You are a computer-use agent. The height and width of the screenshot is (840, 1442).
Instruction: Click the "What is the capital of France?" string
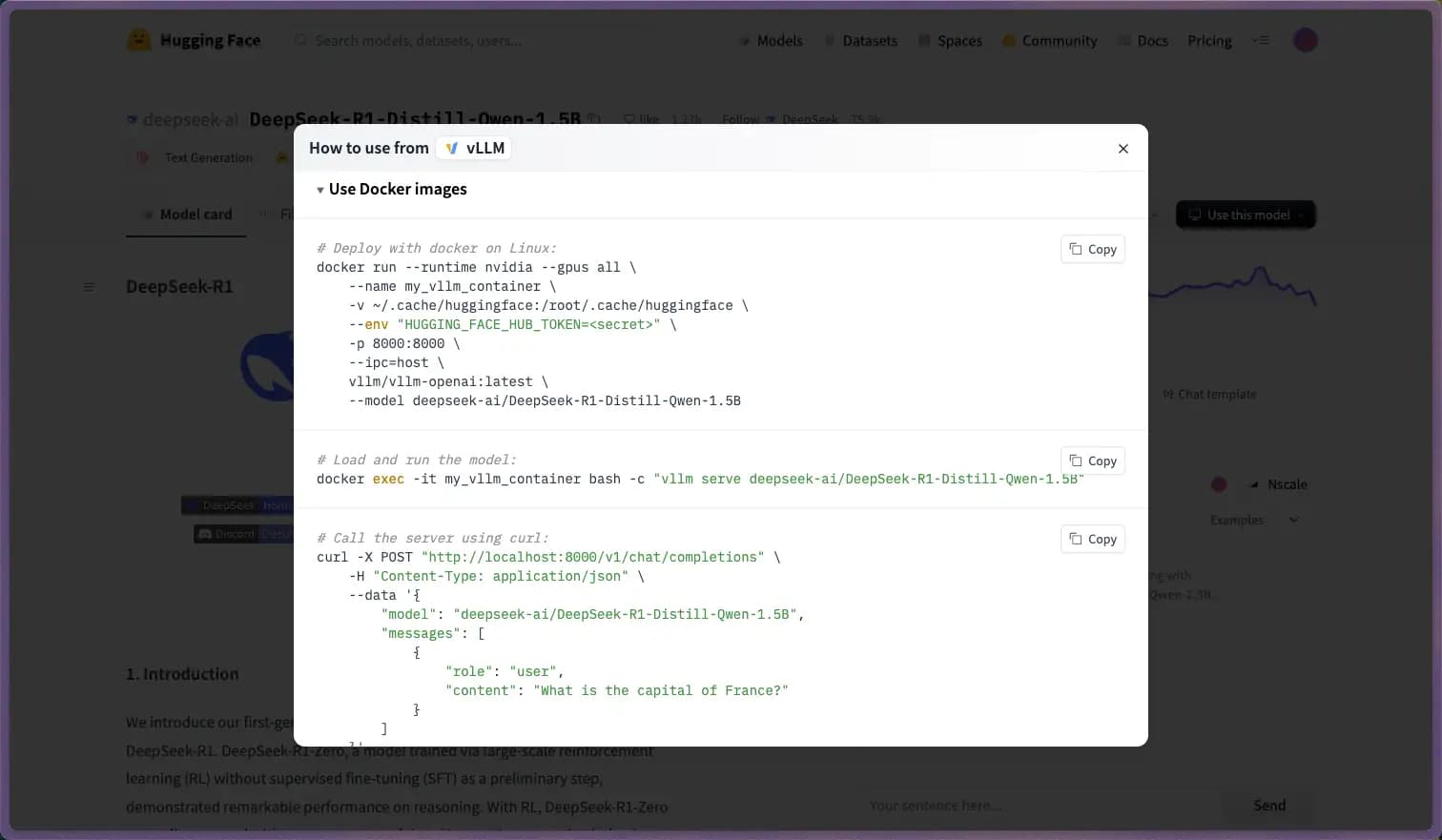(661, 691)
